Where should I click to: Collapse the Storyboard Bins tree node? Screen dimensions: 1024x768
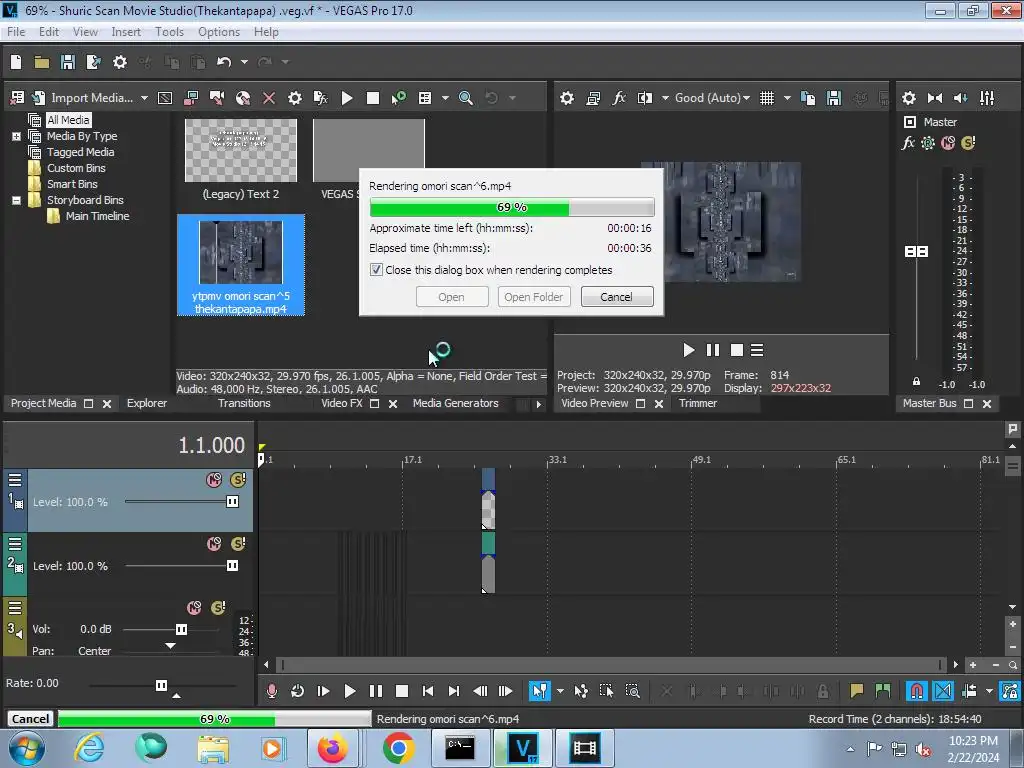pyautogui.click(x=16, y=200)
